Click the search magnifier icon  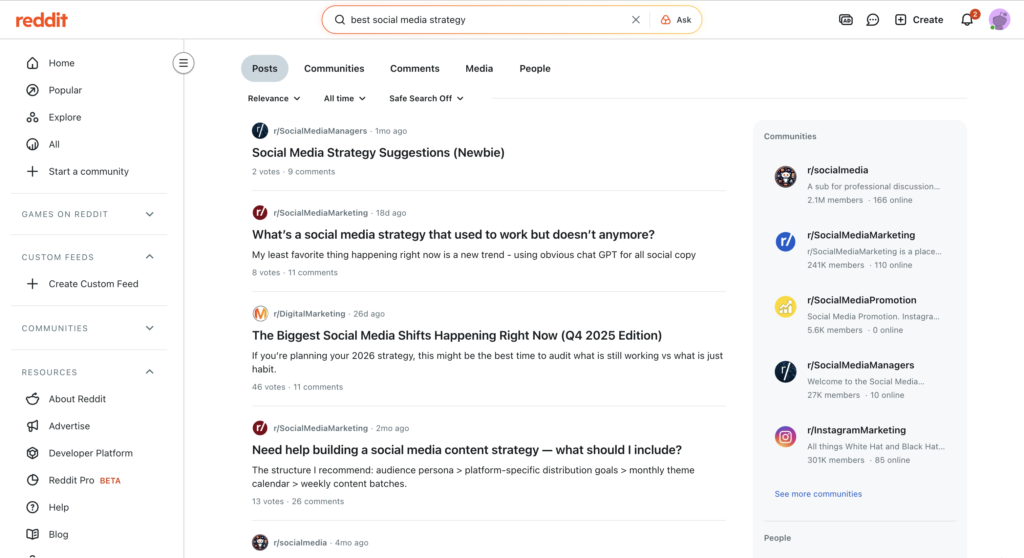tap(340, 20)
